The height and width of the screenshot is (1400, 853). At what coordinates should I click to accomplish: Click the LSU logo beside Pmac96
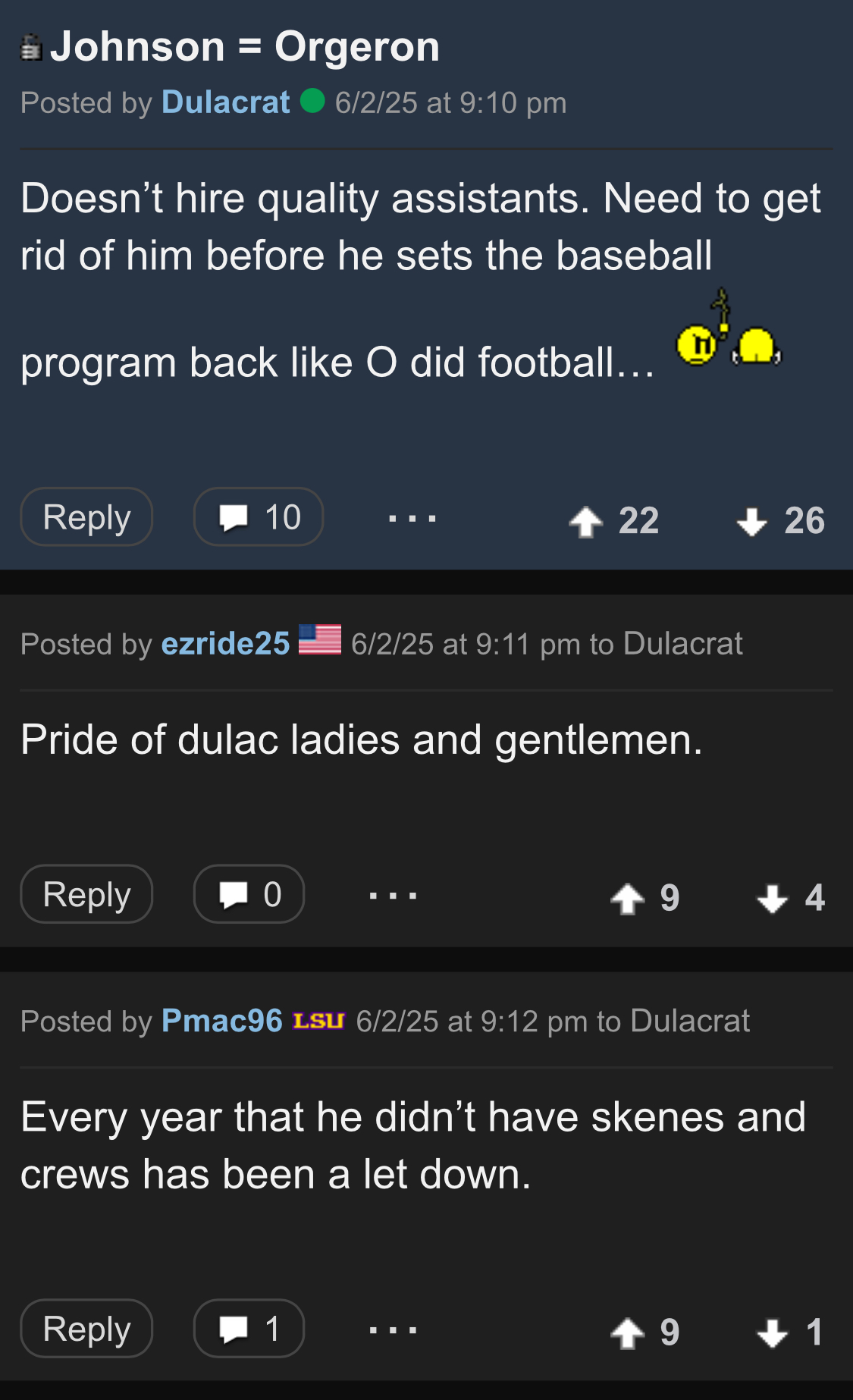319,1021
